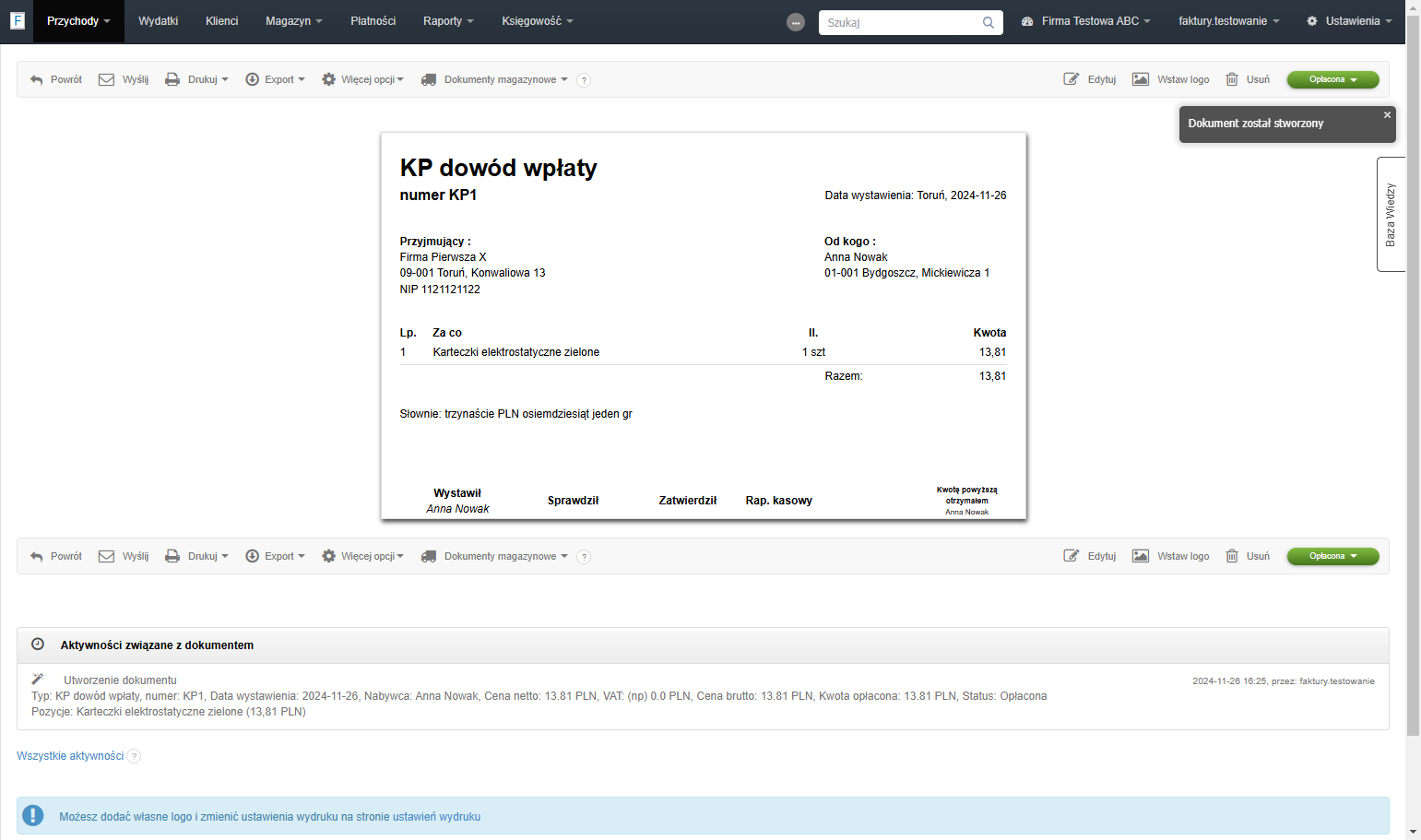Open the Wydatki section
Viewport: 1421px width, 840px height.
pyautogui.click(x=159, y=21)
